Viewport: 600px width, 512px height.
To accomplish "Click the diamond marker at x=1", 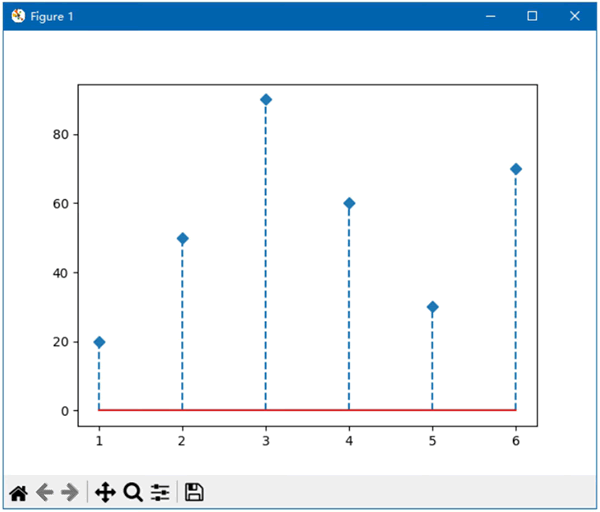I will click(99, 342).
